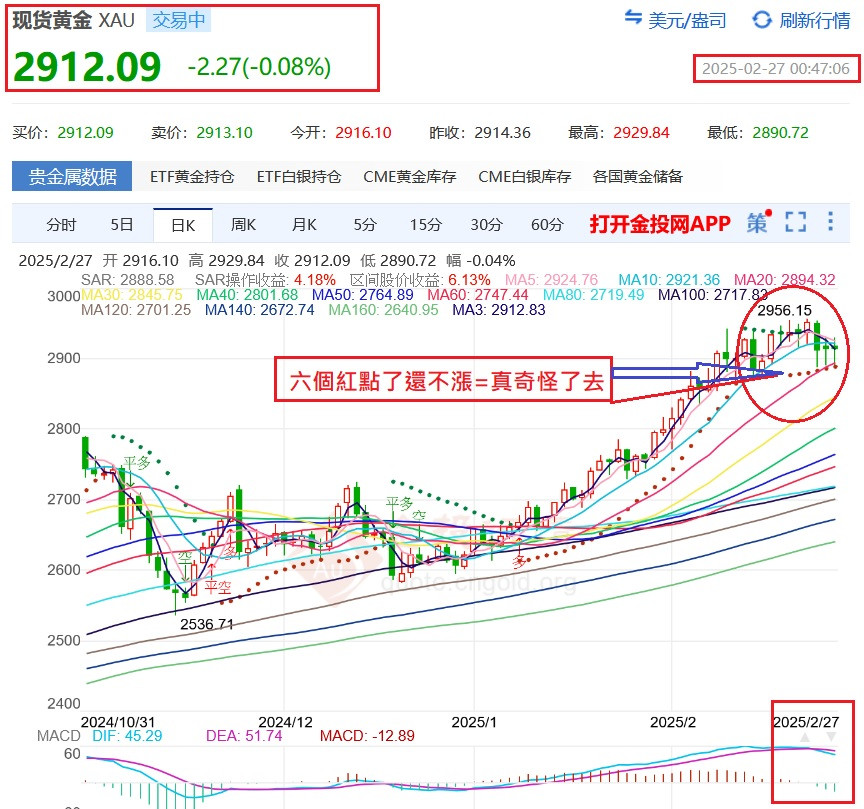Click the 打开金投网APP link
The height and width of the screenshot is (809, 864).
pos(660,224)
